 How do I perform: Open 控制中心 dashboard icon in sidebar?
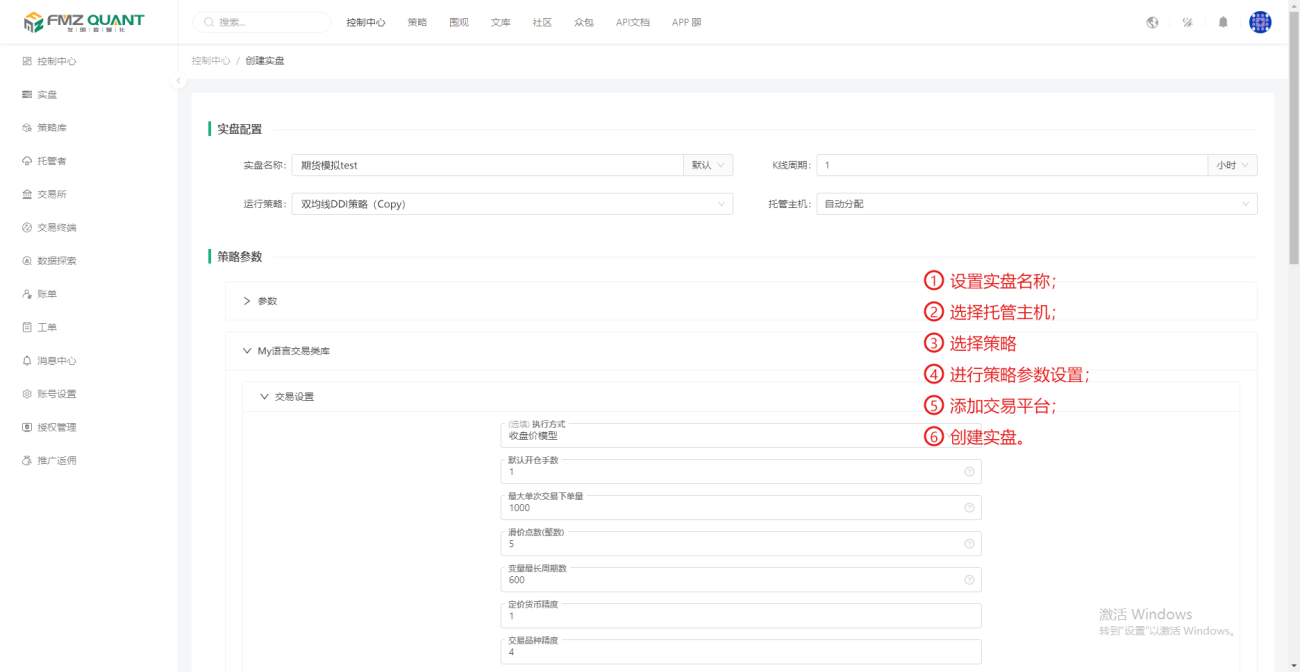[x=27, y=61]
